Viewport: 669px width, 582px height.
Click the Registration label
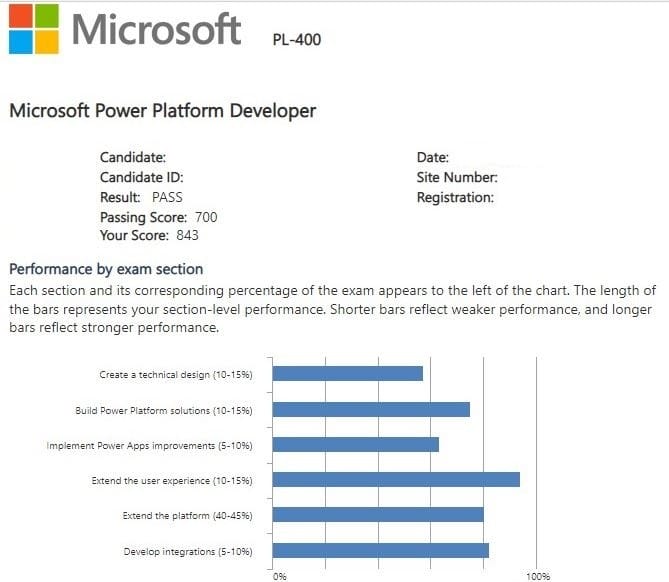tap(455, 197)
